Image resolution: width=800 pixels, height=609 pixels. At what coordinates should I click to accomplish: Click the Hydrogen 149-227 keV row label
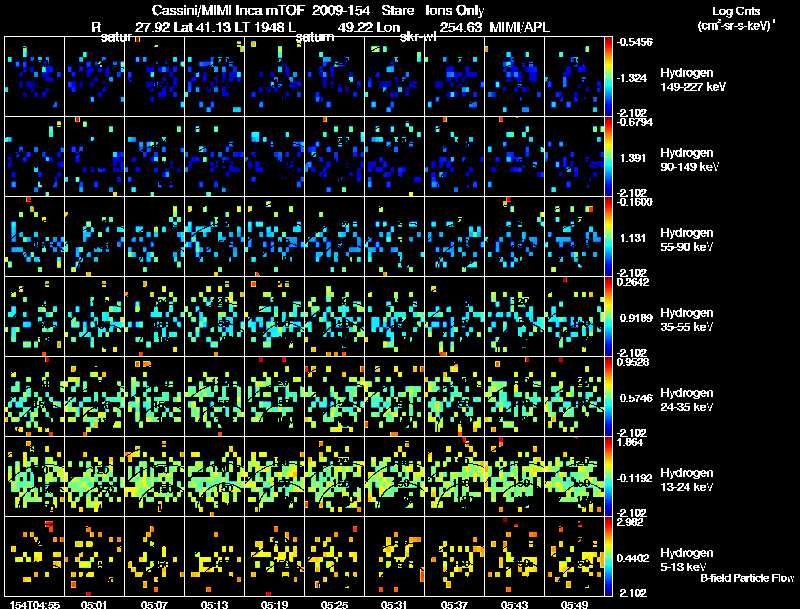coord(692,80)
